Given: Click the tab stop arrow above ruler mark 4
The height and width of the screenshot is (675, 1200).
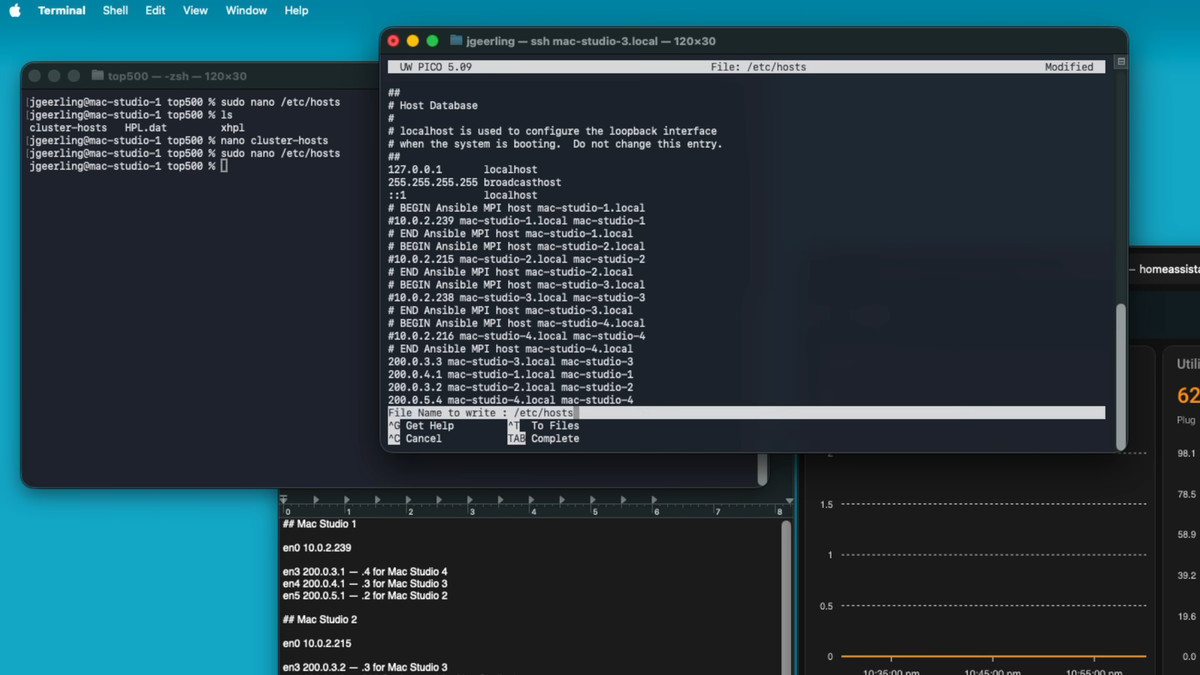Looking at the screenshot, I should pyautogui.click(x=530, y=500).
